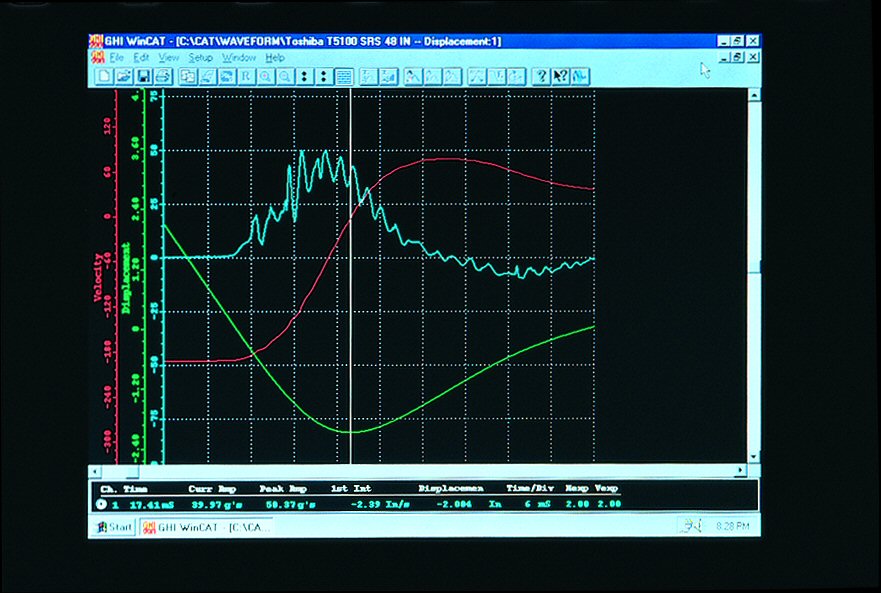Image resolution: width=881 pixels, height=593 pixels.
Task: Select the channel 1 radio indicator
Action: click(x=101, y=504)
